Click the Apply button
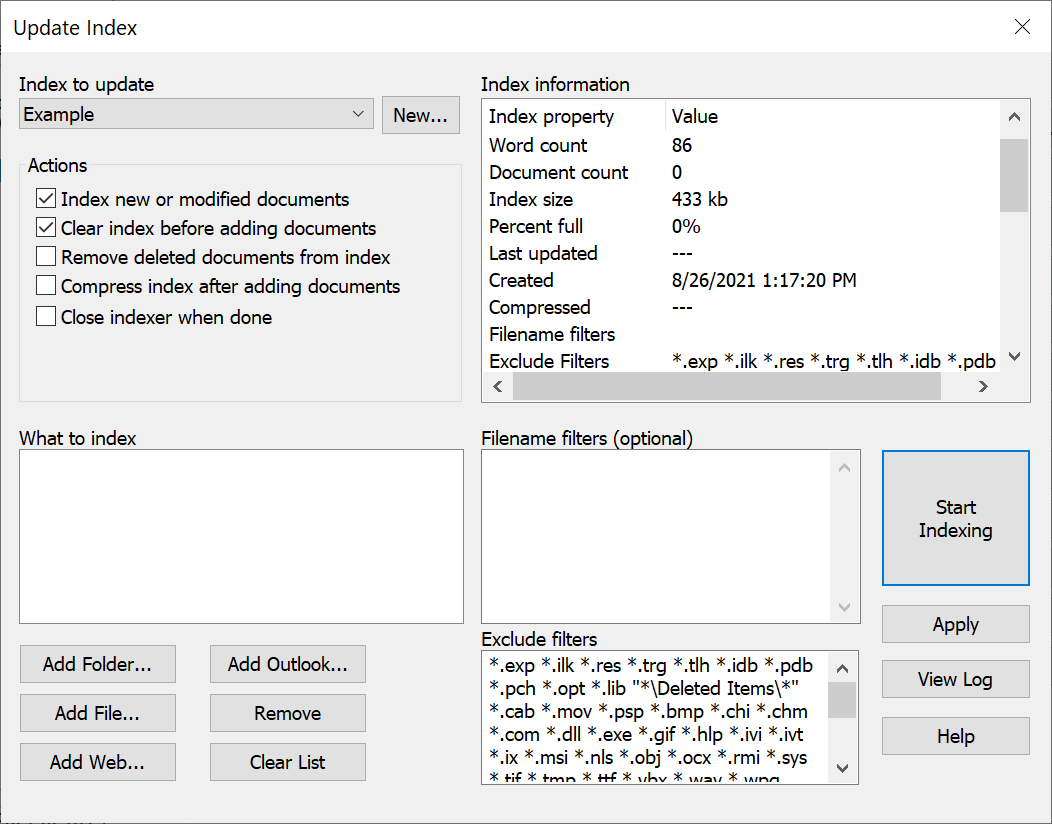Screen dimensions: 1052x824 coord(955,625)
